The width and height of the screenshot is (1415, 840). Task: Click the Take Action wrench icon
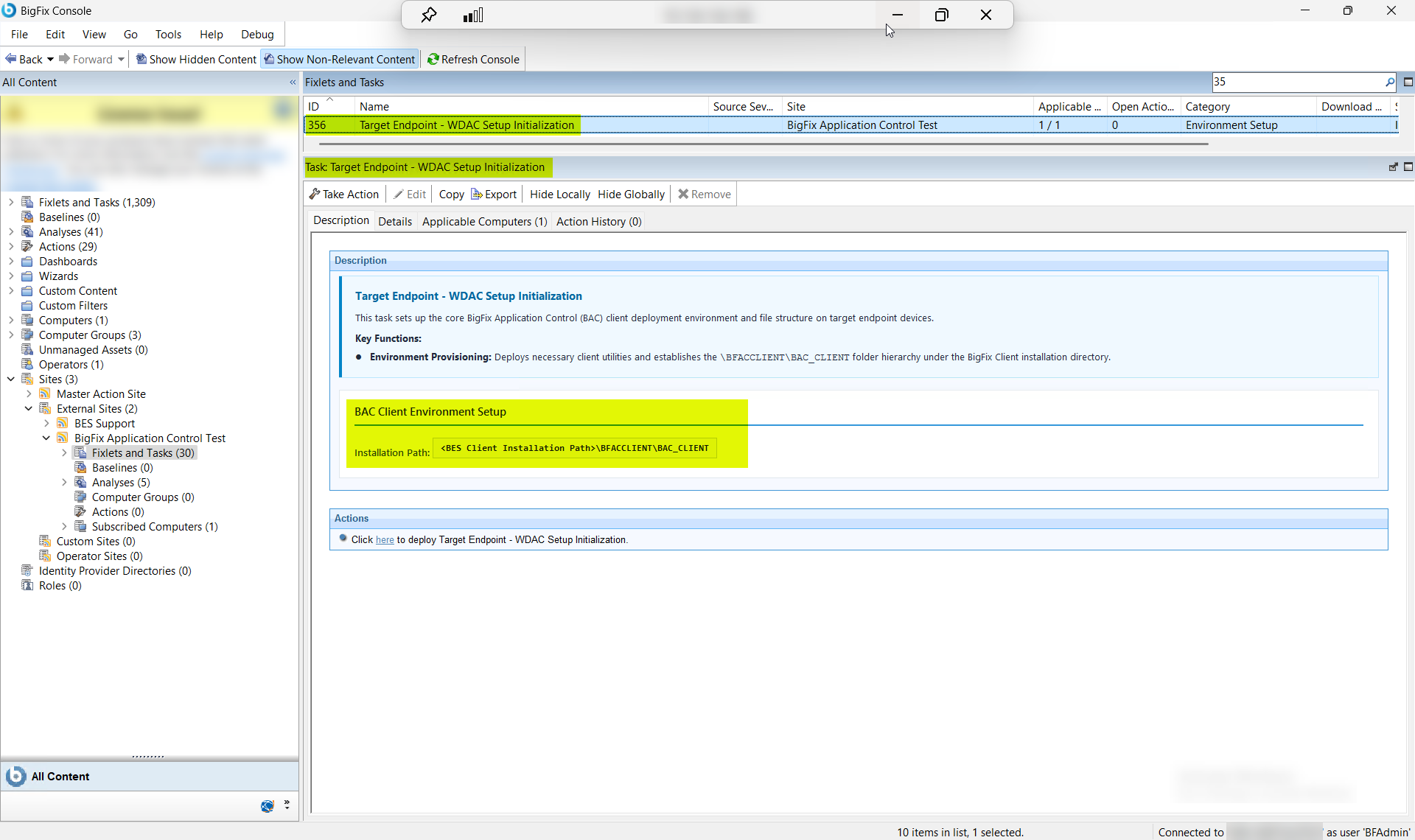tap(315, 194)
